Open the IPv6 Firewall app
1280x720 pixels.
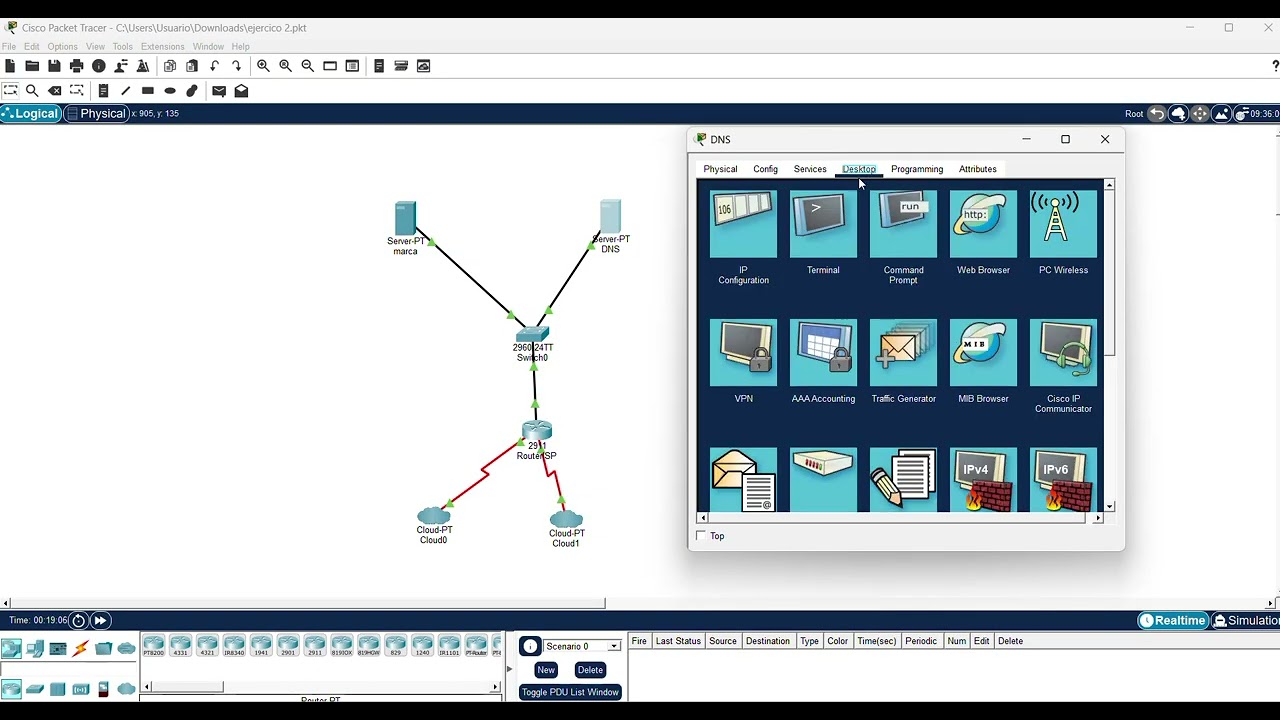point(1063,480)
